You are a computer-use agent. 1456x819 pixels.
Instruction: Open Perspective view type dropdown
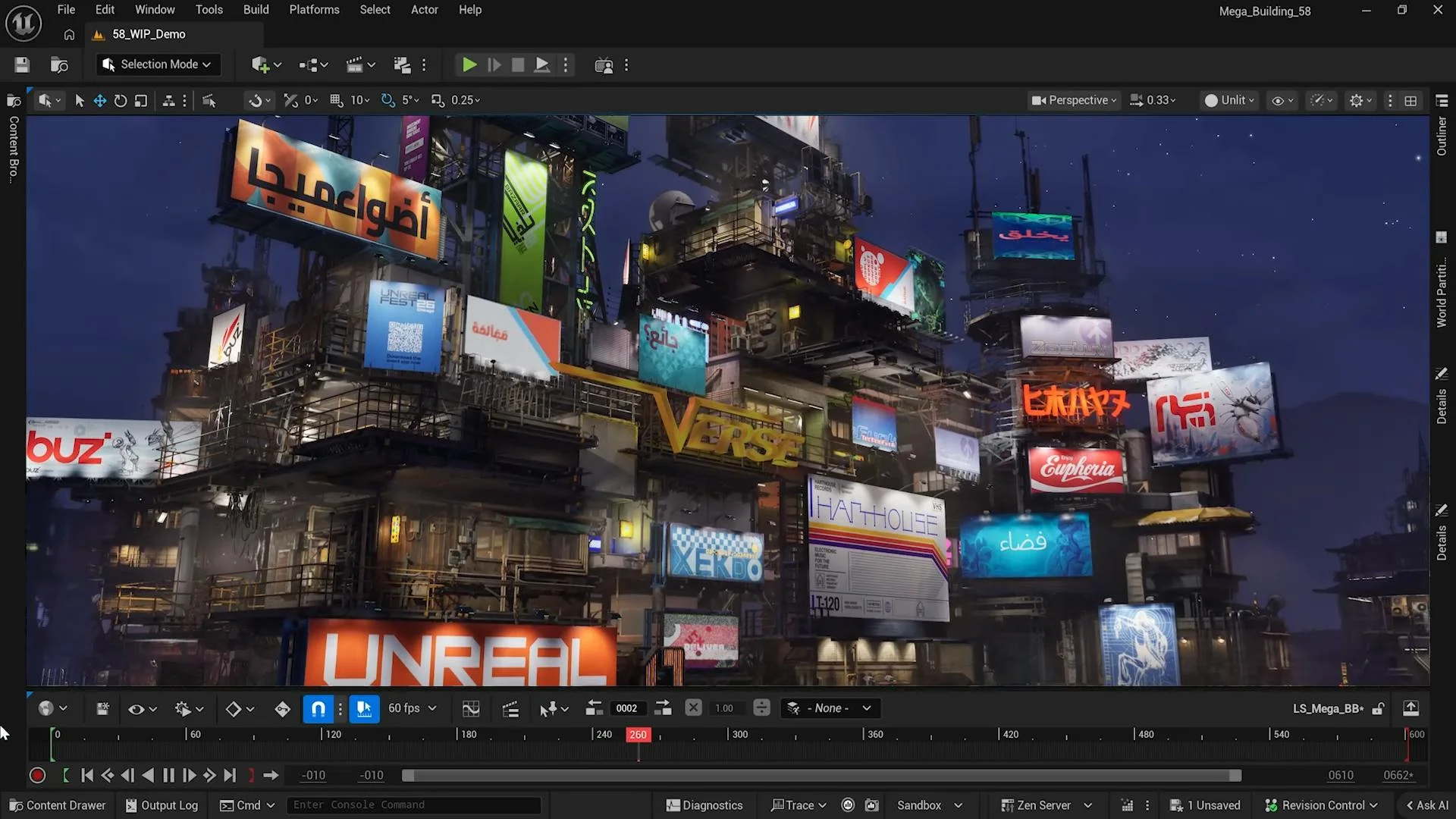tap(1074, 100)
